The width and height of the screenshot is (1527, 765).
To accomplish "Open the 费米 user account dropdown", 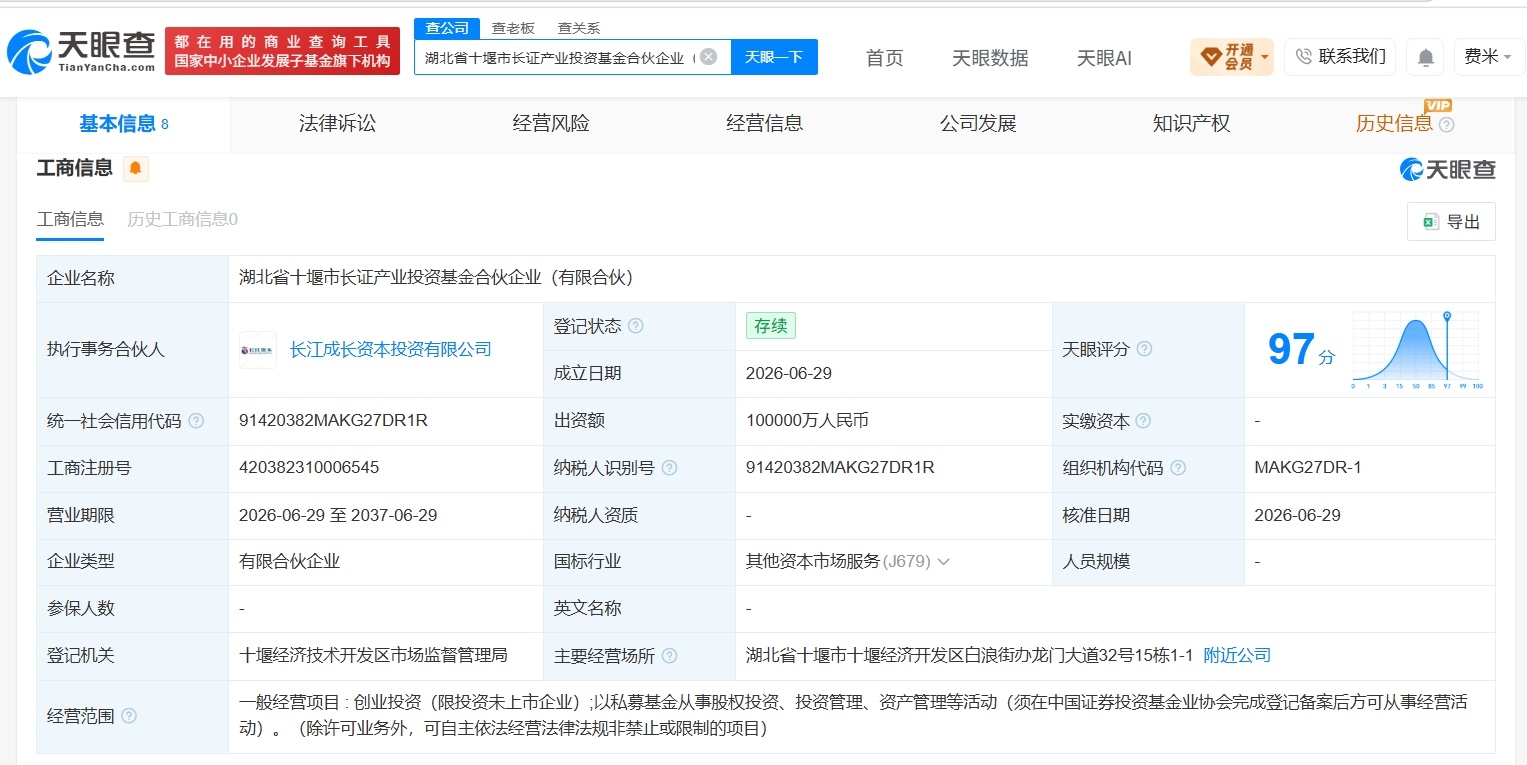I will tap(1487, 57).
